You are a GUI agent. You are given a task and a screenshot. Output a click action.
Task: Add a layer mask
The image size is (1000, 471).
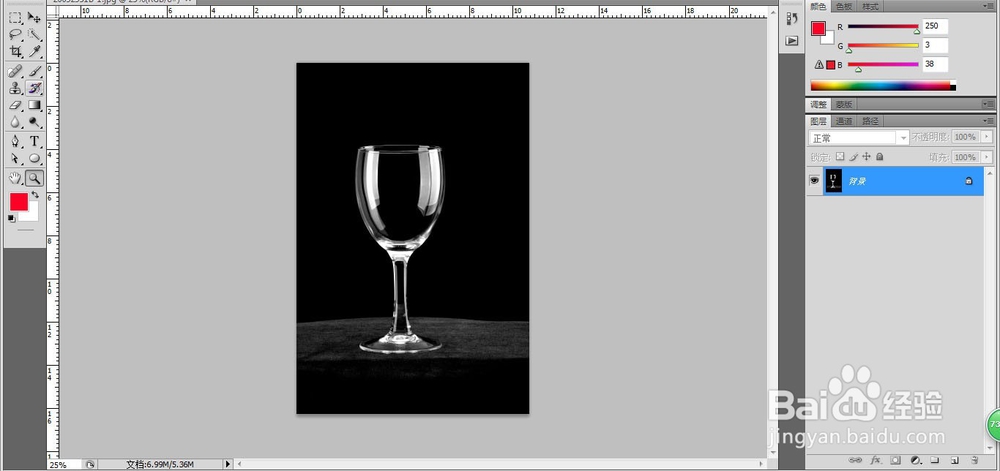click(x=895, y=460)
